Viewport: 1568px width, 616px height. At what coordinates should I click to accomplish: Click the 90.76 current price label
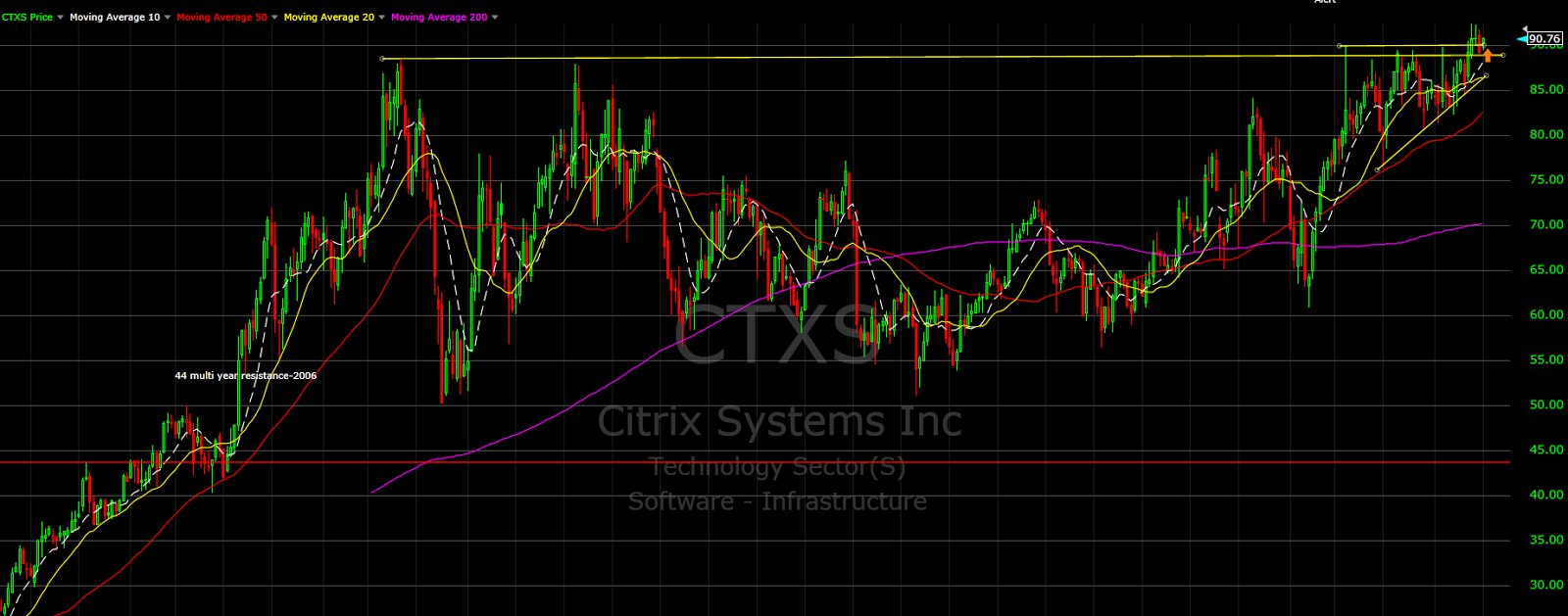point(1544,39)
